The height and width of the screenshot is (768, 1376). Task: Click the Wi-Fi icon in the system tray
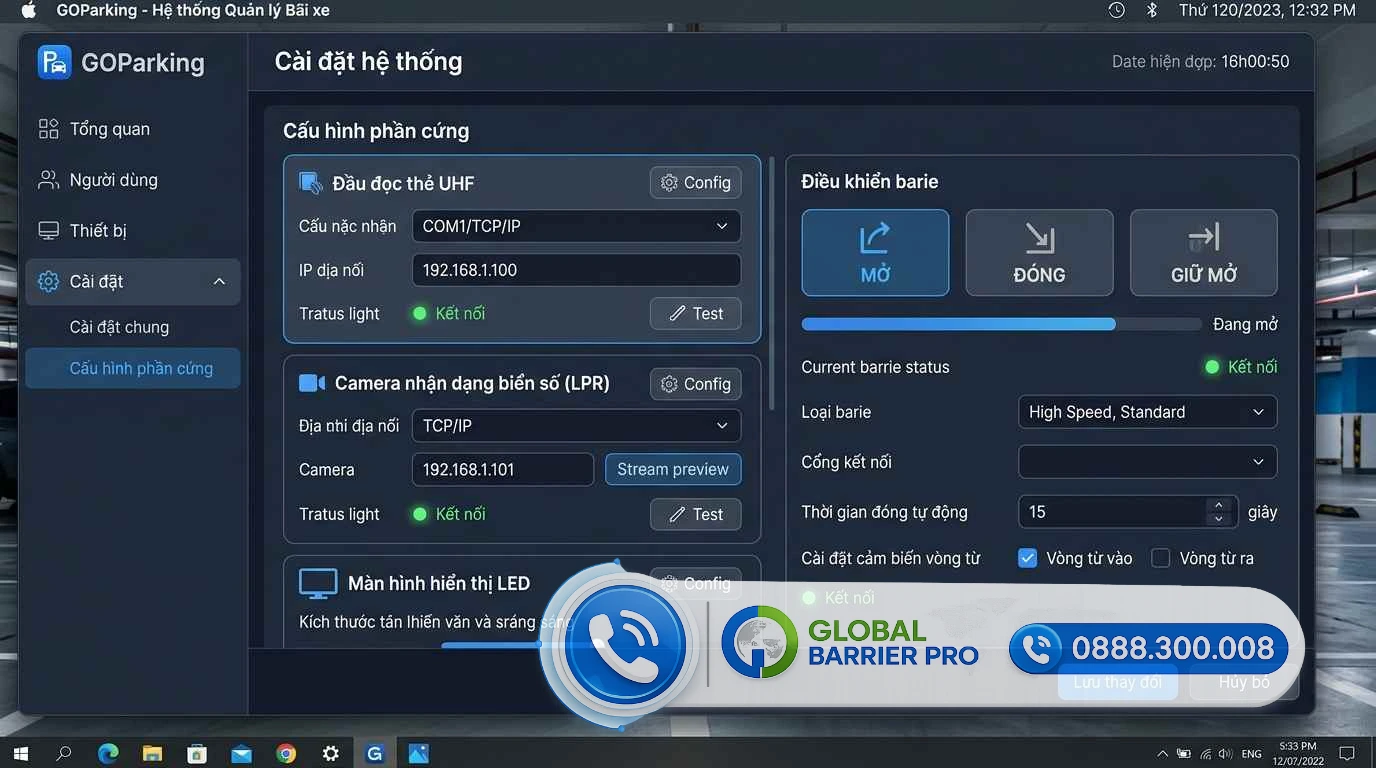point(1206,753)
